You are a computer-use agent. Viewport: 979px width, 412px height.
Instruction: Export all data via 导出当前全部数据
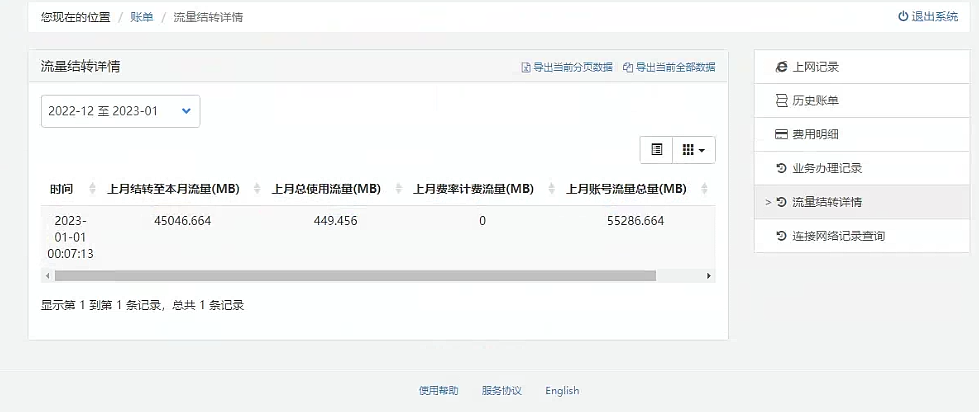(669, 67)
